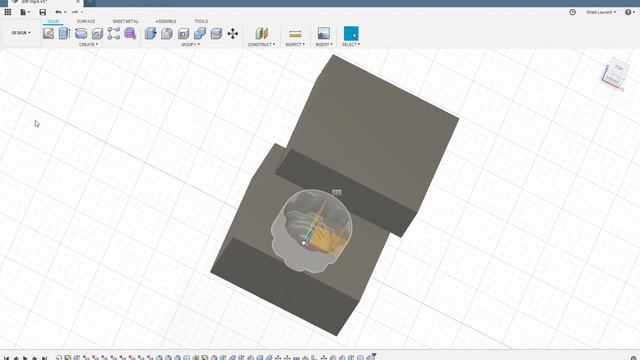Select the Revolve tool

click(81, 33)
